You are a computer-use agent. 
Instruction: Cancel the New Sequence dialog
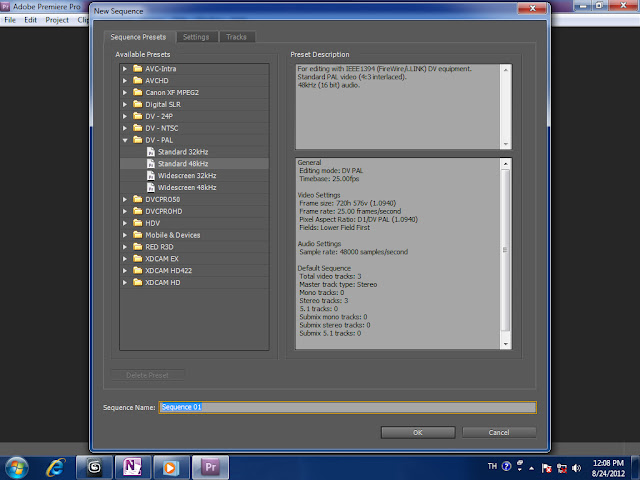[499, 433]
